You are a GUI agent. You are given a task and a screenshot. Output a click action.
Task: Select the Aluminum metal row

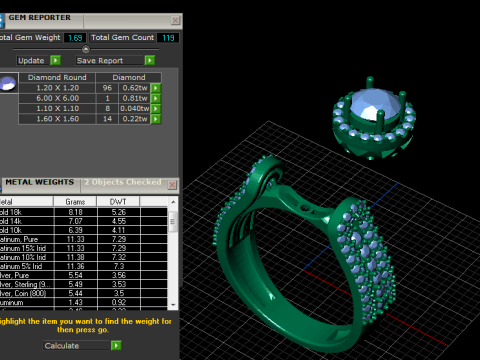pos(83,302)
